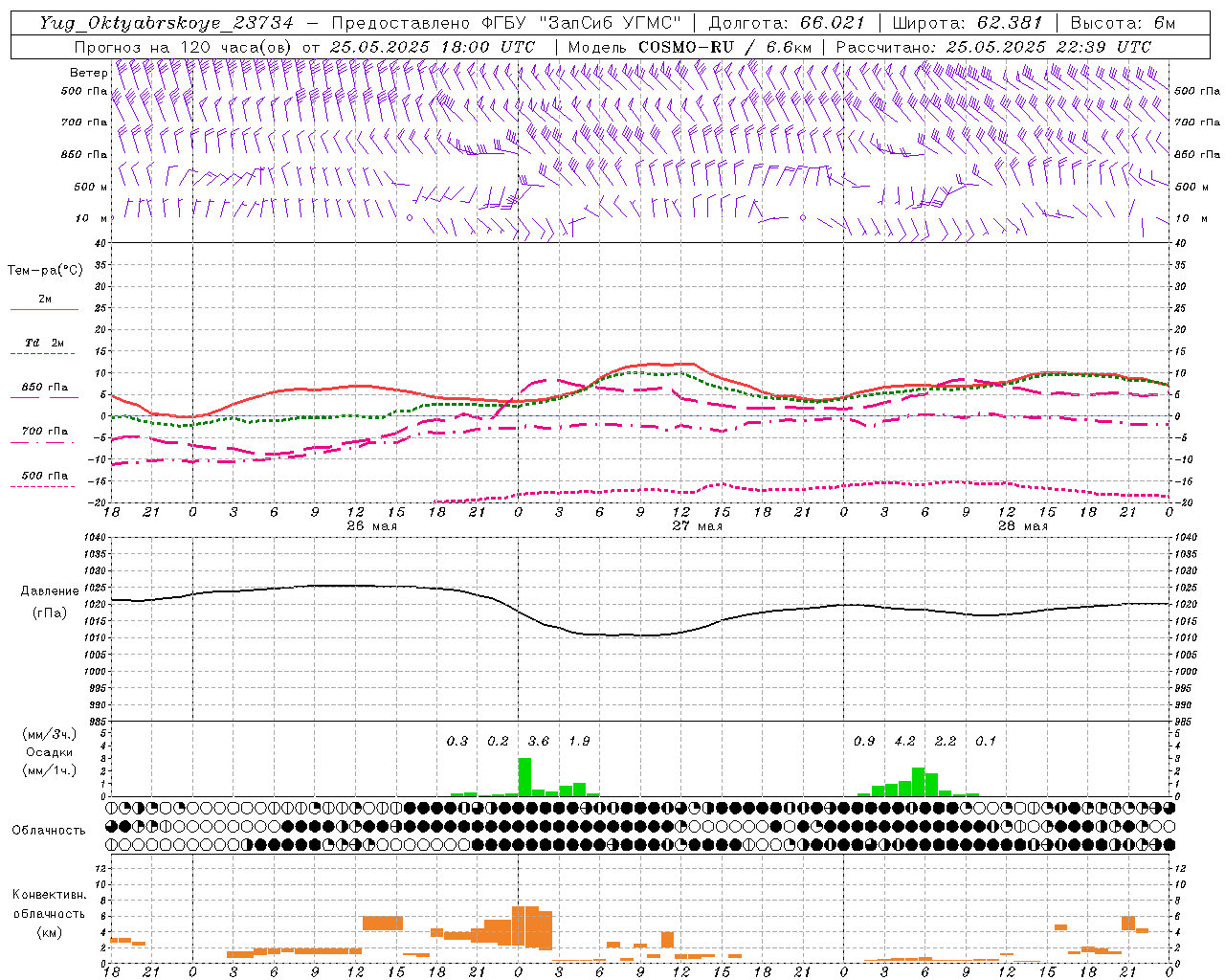Click the (км) unit label

50,932
